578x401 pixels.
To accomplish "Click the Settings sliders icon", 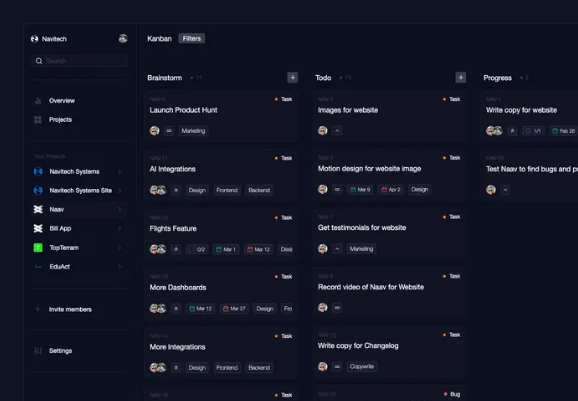I will [x=38, y=351].
